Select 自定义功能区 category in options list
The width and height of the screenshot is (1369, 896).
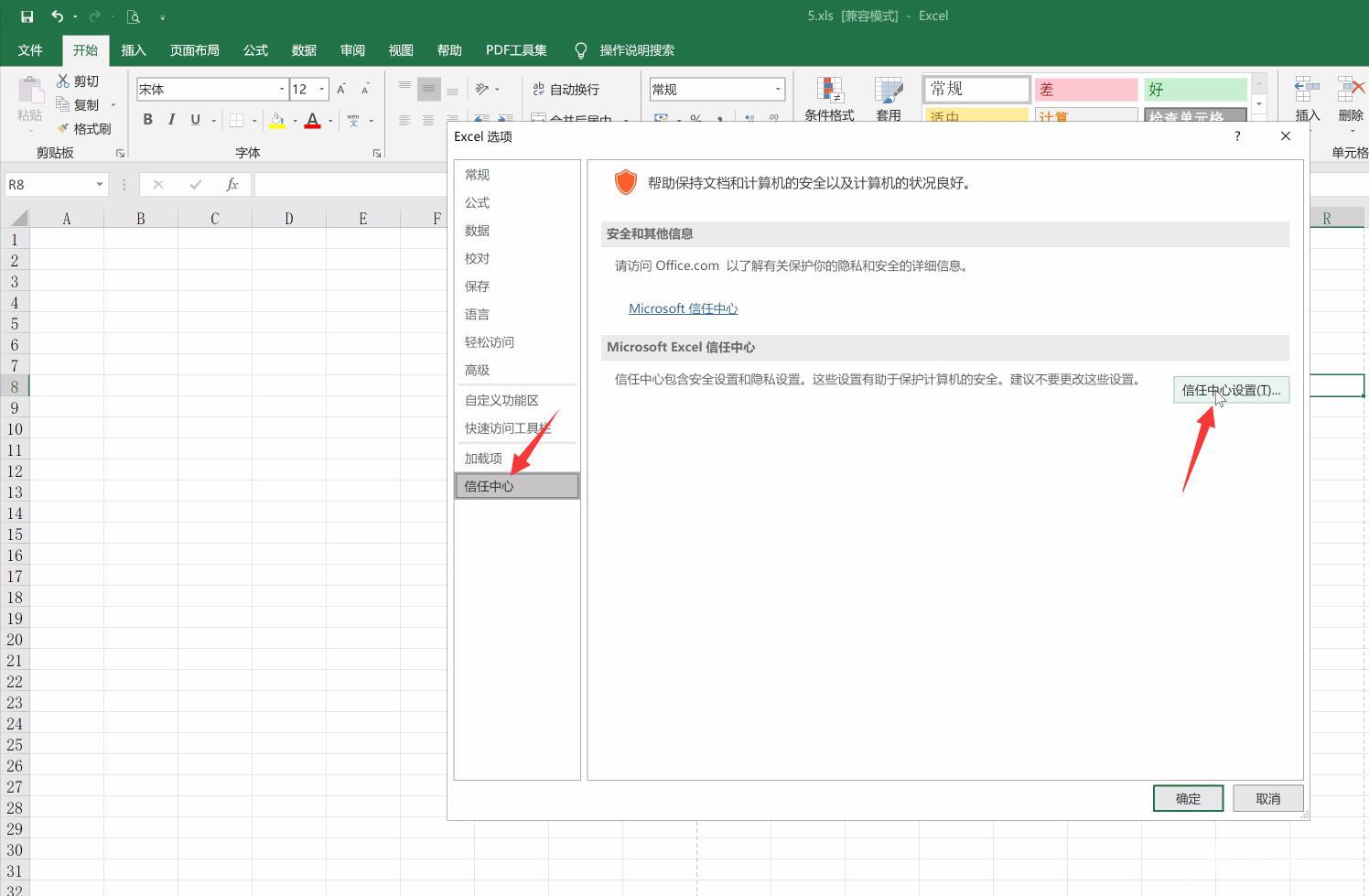[516, 400]
